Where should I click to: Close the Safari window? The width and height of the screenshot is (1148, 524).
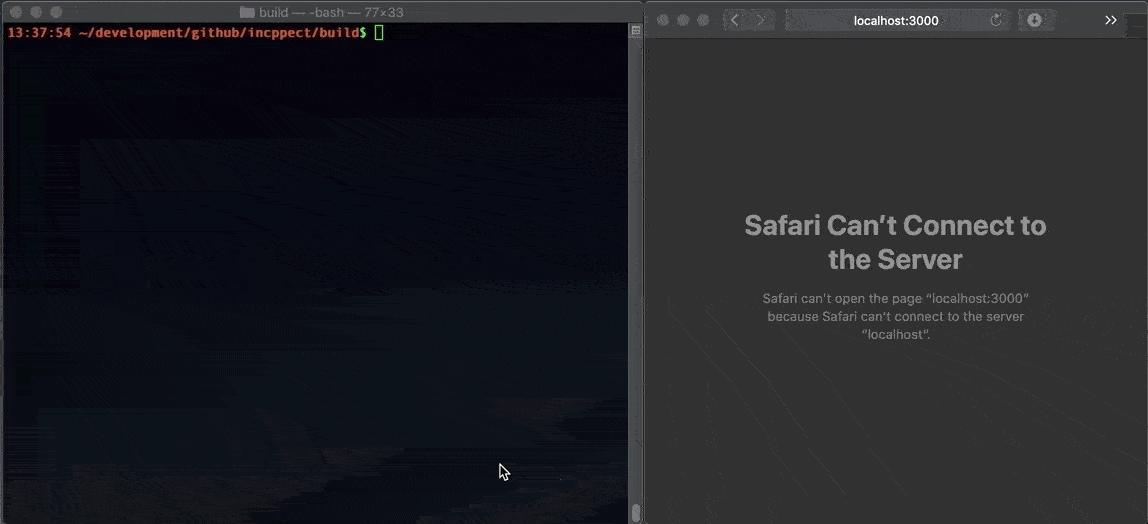663,20
